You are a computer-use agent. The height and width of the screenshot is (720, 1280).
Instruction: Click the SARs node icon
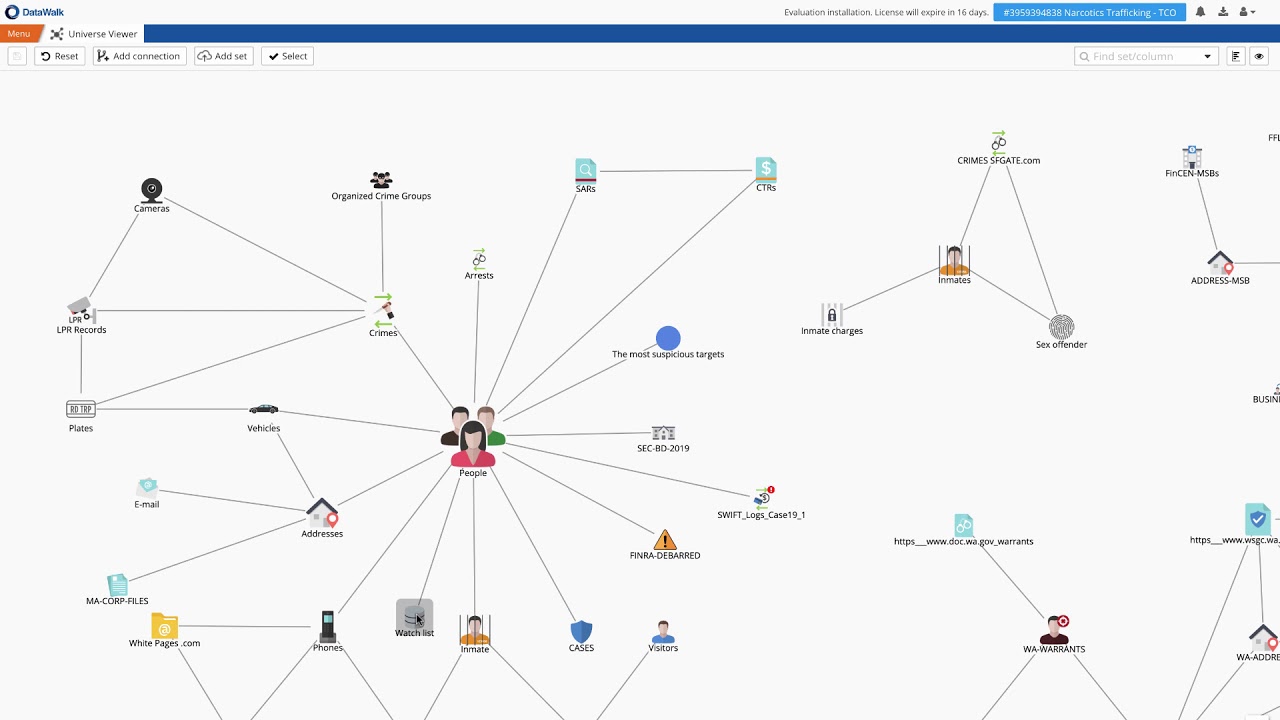point(586,170)
